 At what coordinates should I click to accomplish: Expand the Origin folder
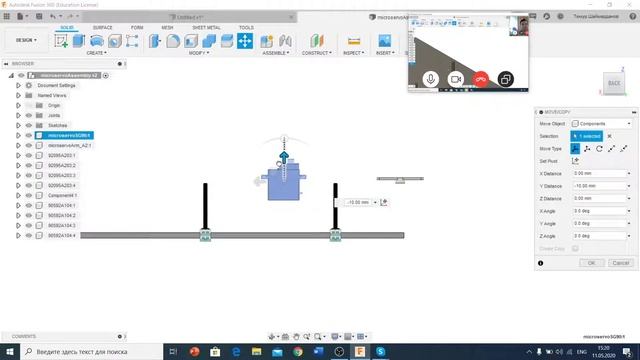[18, 105]
